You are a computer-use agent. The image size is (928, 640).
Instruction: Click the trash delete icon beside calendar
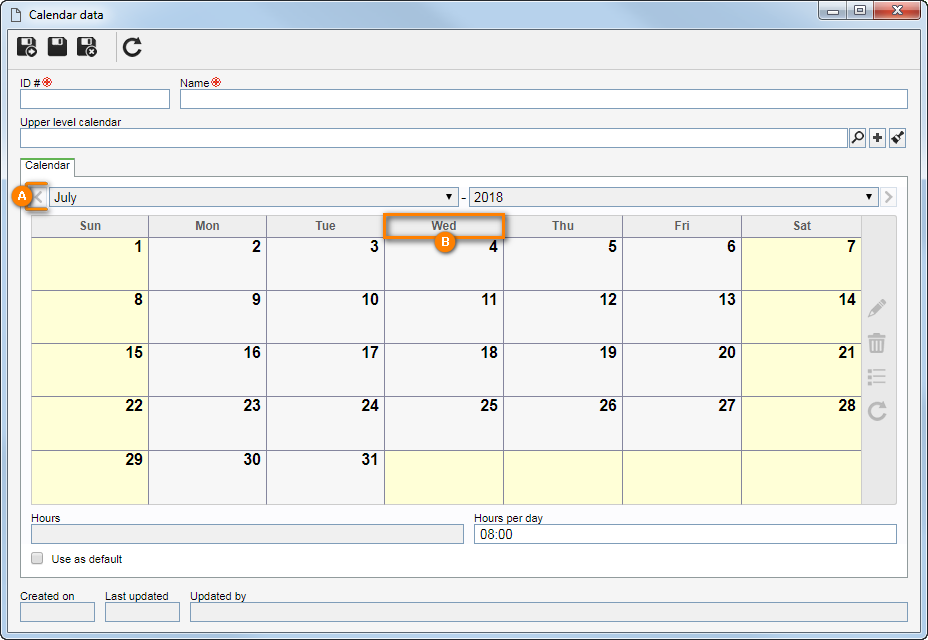[877, 343]
